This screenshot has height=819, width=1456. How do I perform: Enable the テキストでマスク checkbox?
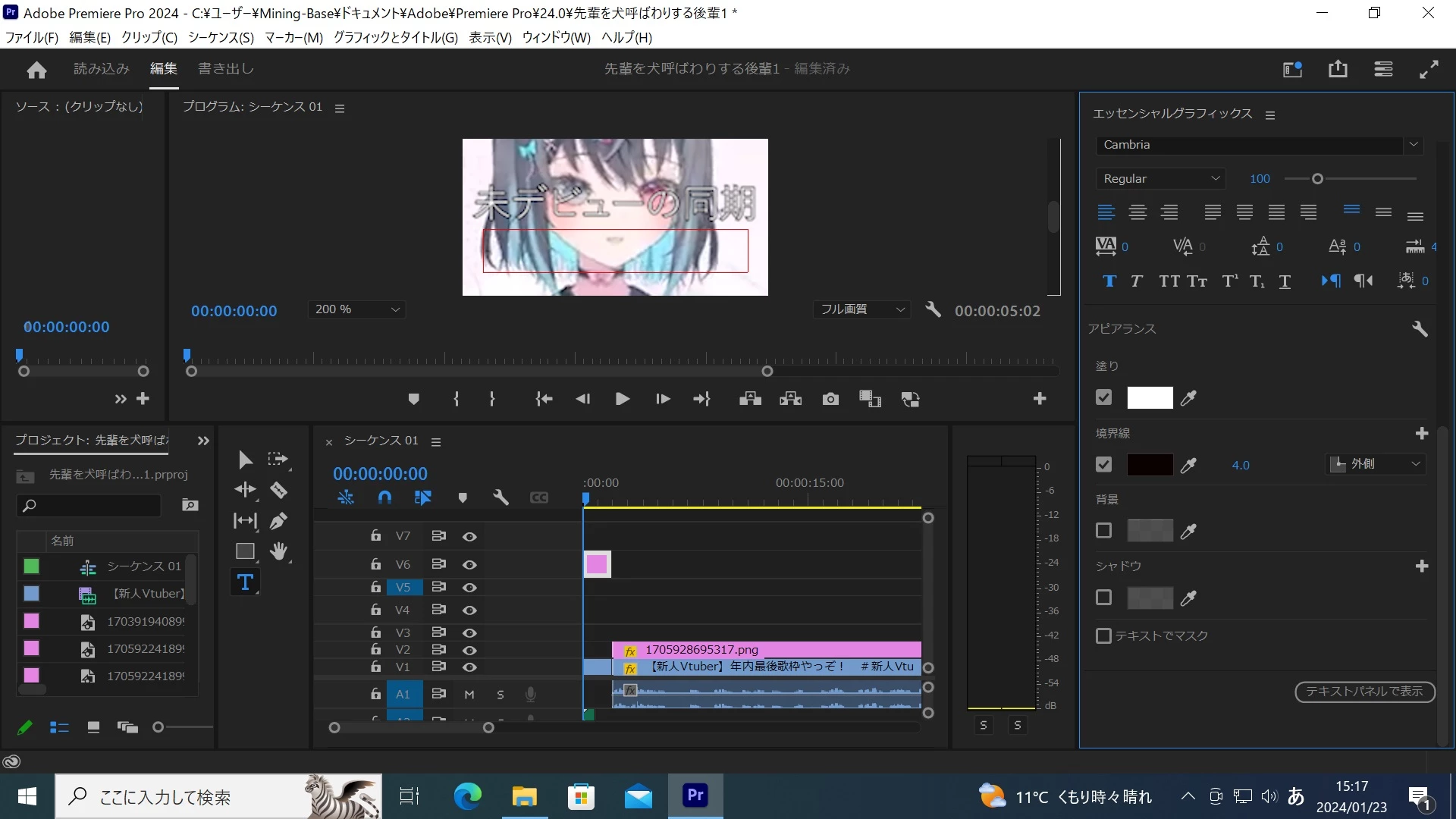(x=1104, y=635)
